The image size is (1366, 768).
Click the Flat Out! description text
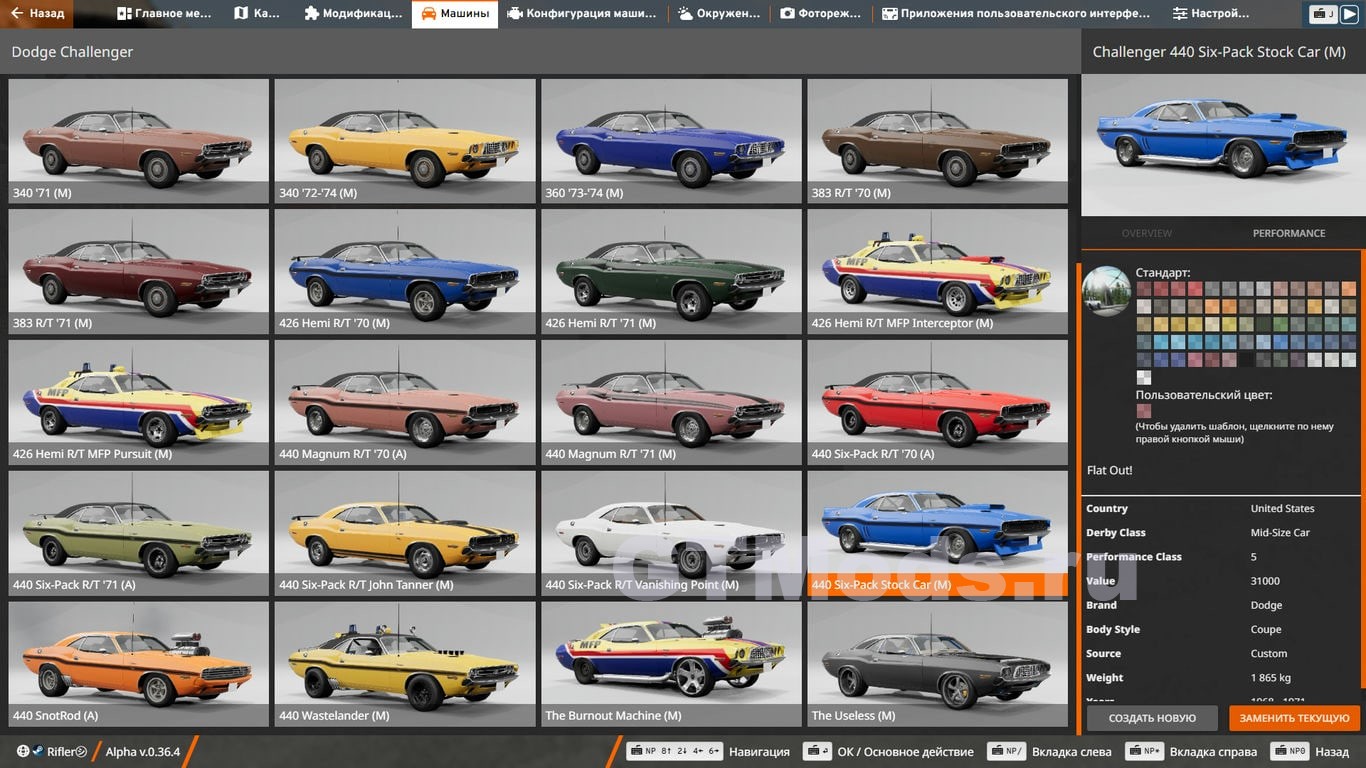pyautogui.click(x=1110, y=470)
